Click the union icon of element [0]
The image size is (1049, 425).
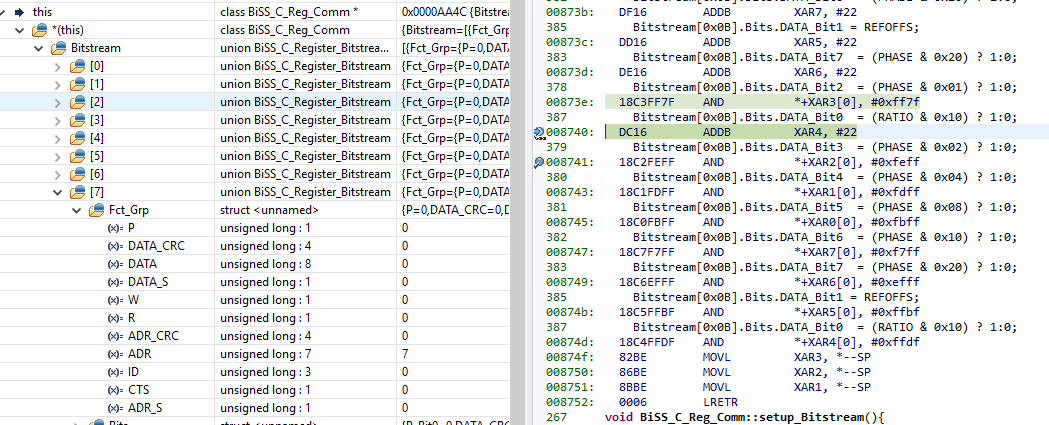(76, 66)
